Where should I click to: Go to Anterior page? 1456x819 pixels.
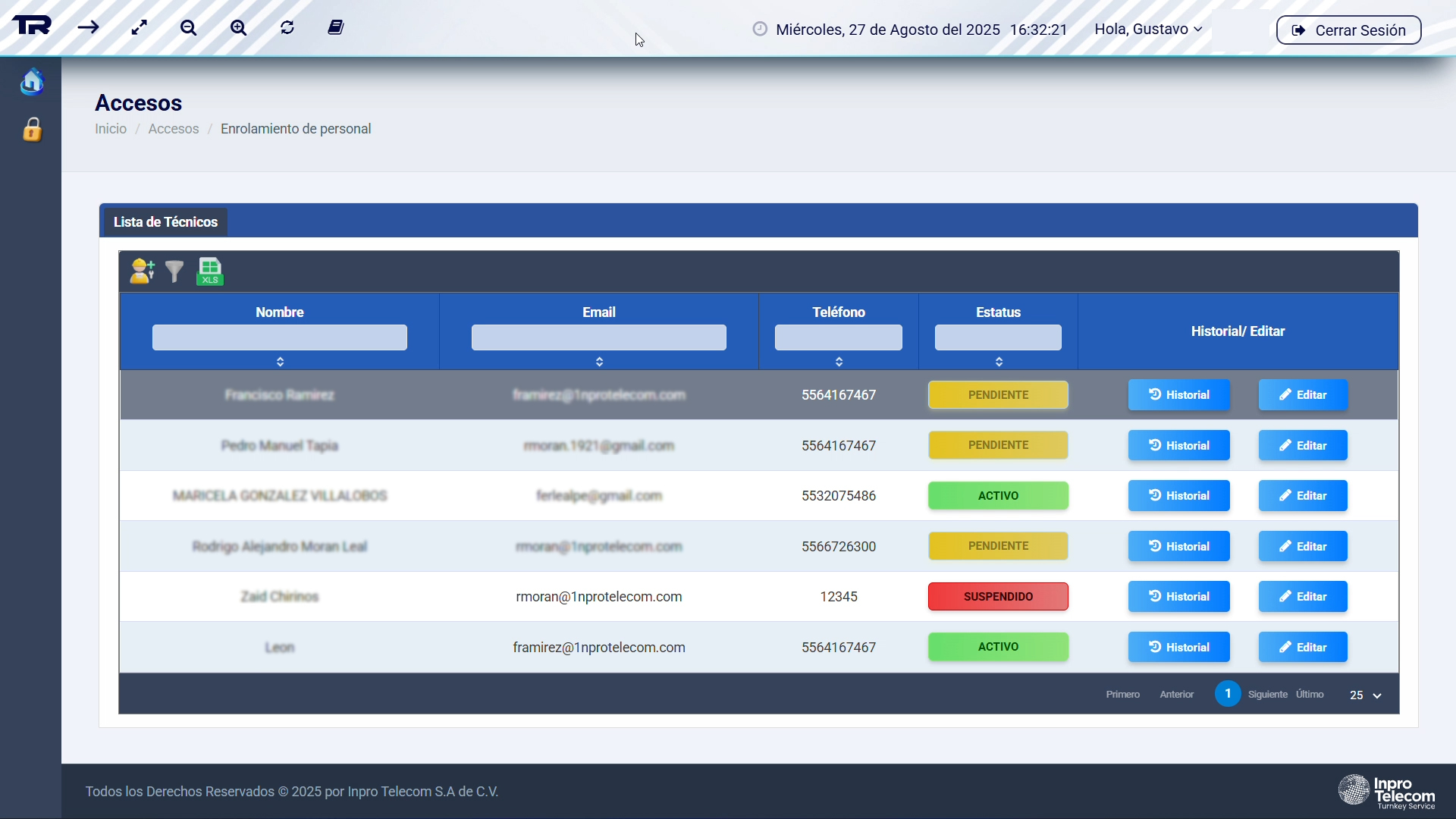click(x=1176, y=695)
